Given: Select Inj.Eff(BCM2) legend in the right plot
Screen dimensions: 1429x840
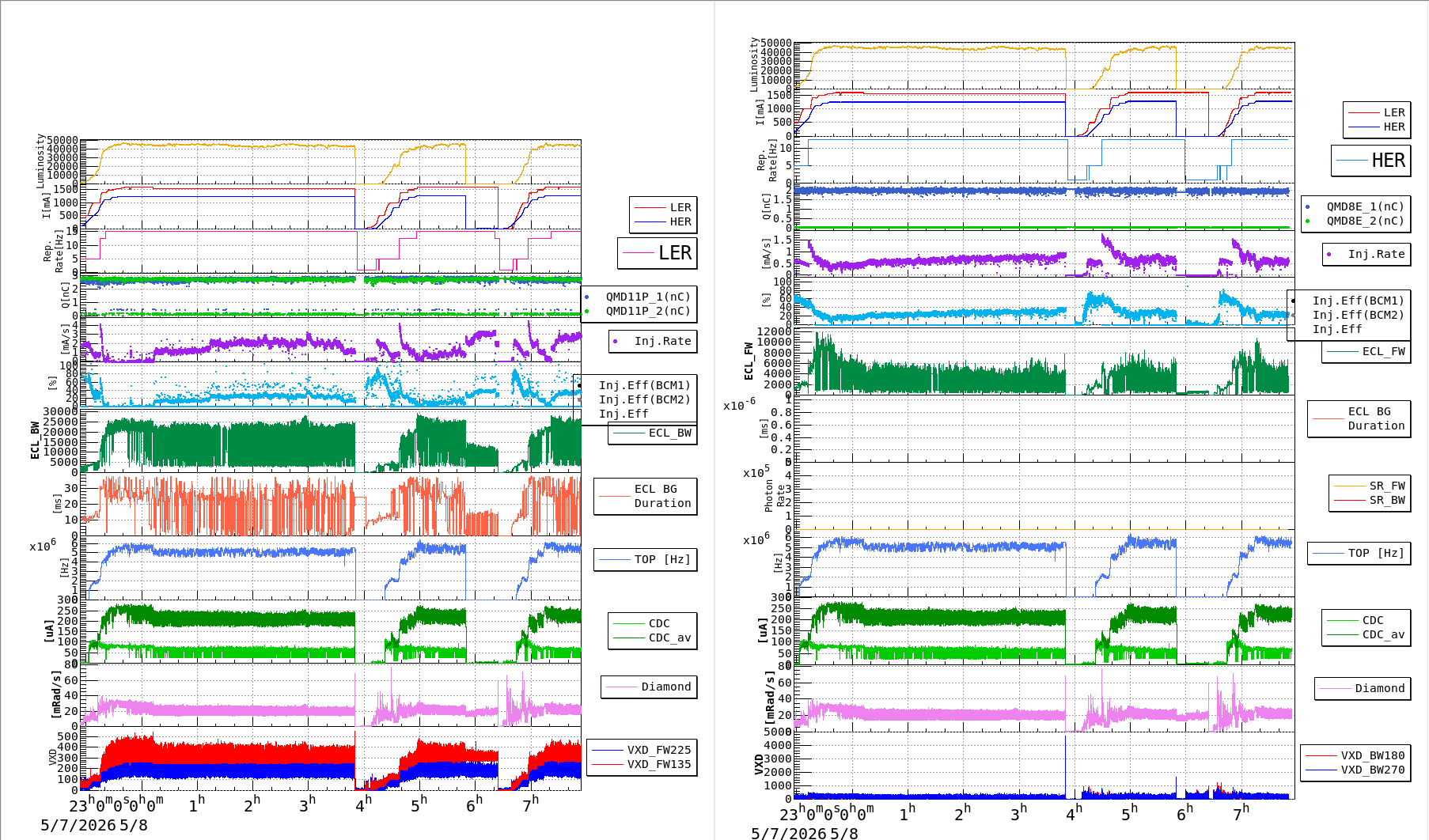Looking at the screenshot, I should (x=1358, y=315).
